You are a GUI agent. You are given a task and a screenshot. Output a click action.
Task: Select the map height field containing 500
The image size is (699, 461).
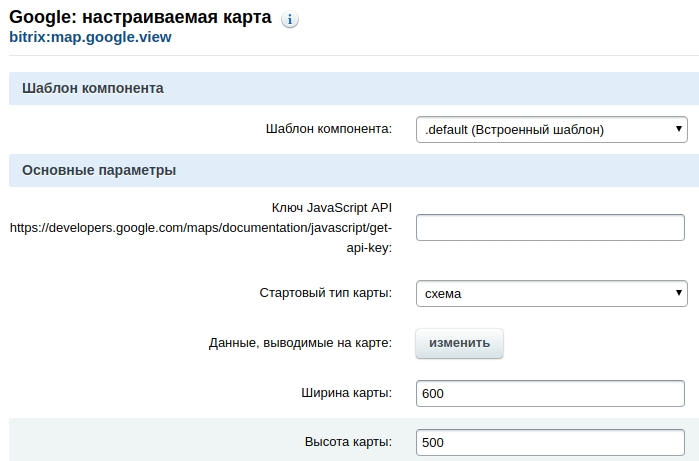(x=550, y=442)
